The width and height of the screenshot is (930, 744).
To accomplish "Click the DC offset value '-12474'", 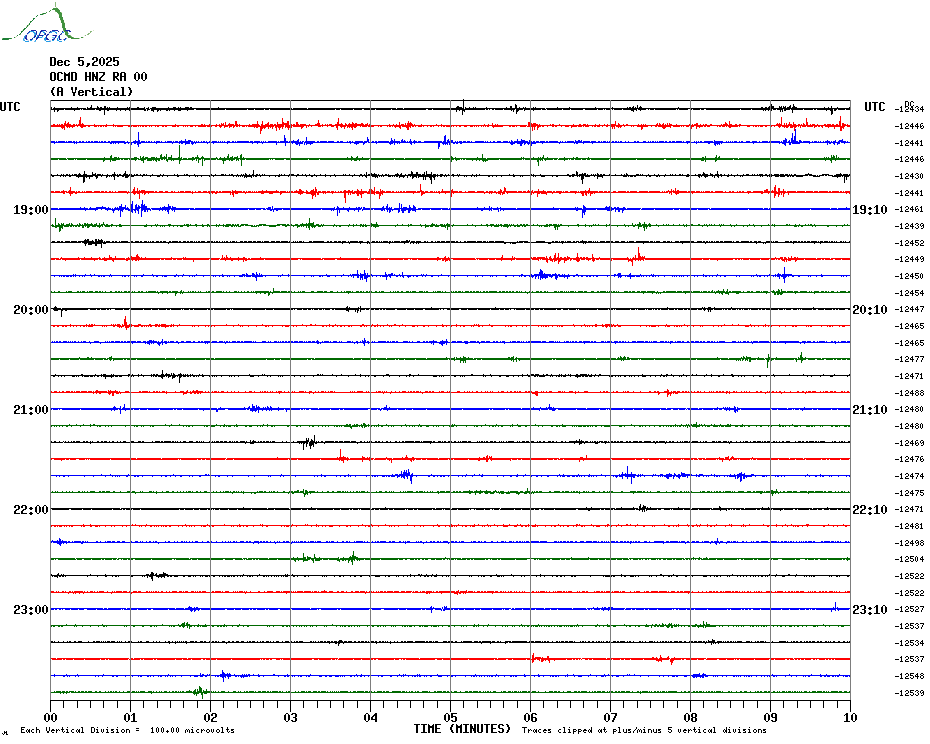I will [909, 476].
